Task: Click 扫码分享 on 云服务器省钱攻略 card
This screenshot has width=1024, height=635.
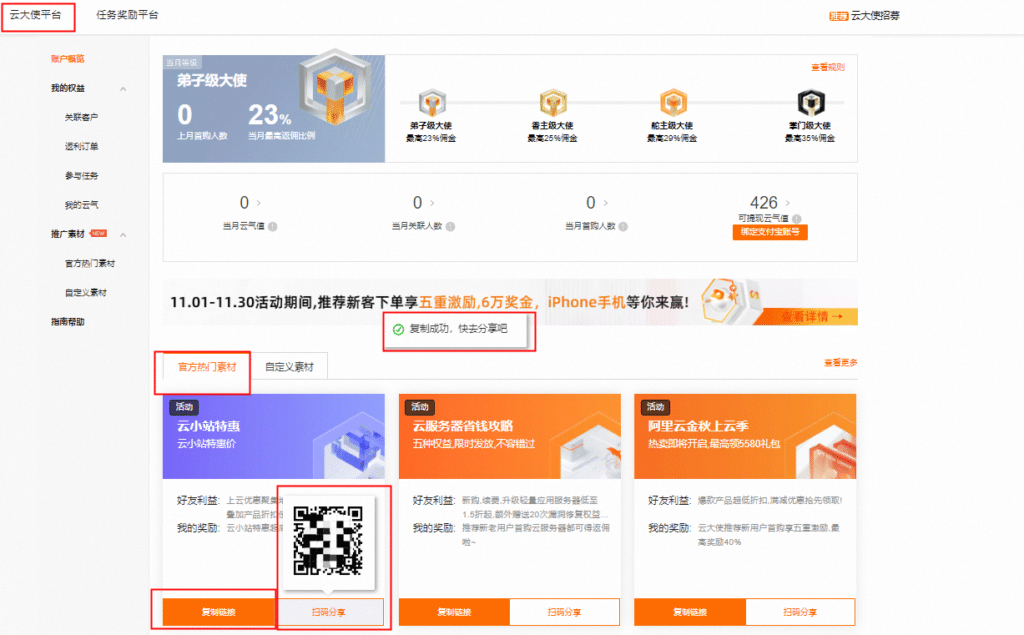Action: point(564,612)
